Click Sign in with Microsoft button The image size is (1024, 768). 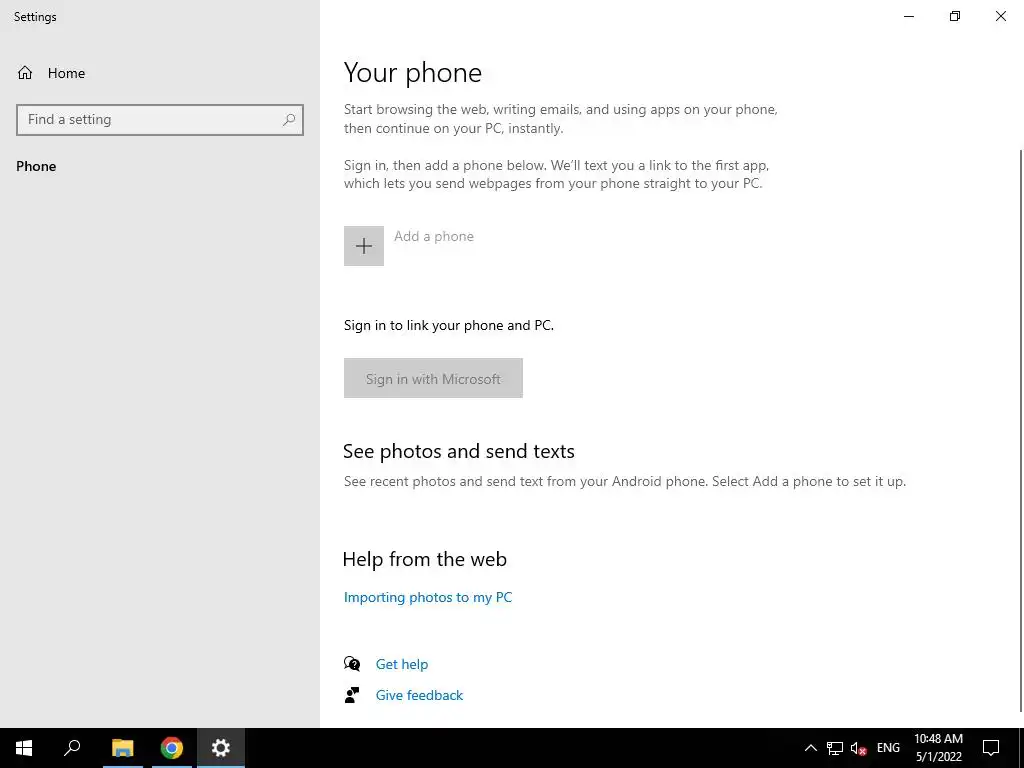pyautogui.click(x=433, y=378)
